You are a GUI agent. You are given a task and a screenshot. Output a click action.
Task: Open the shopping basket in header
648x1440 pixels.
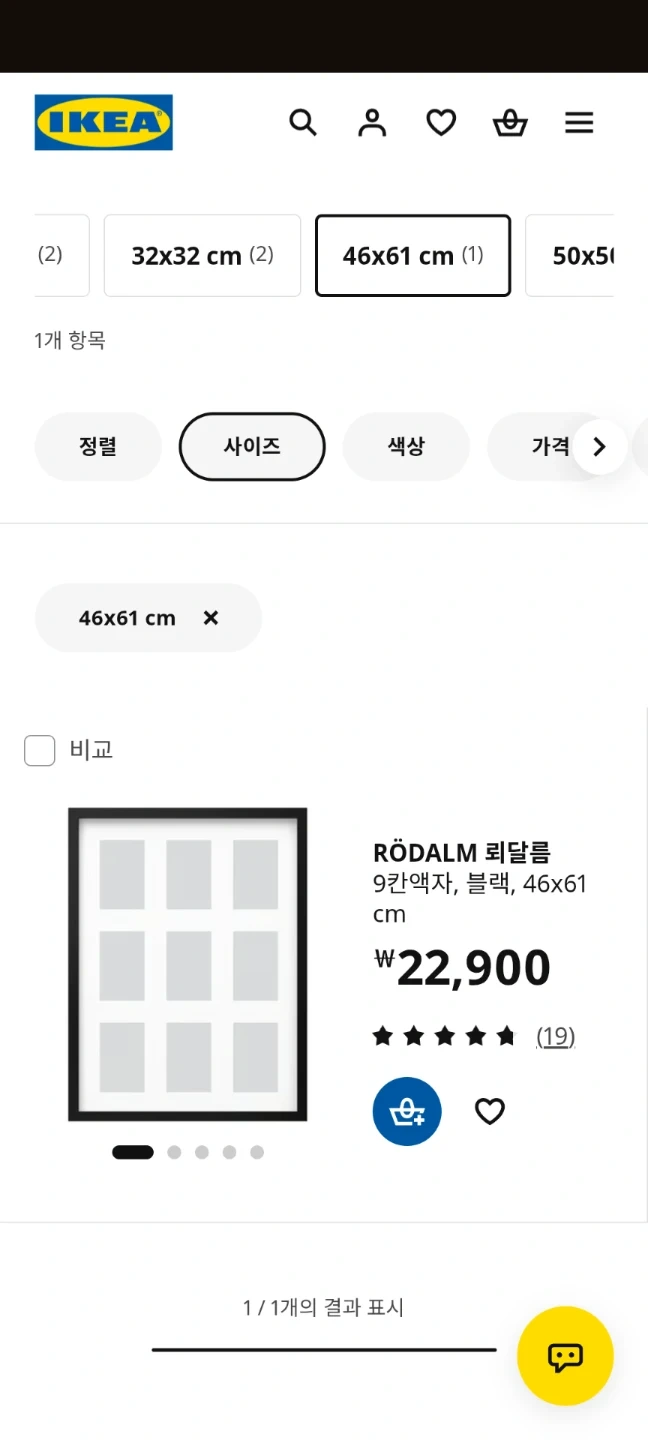pyautogui.click(x=510, y=123)
